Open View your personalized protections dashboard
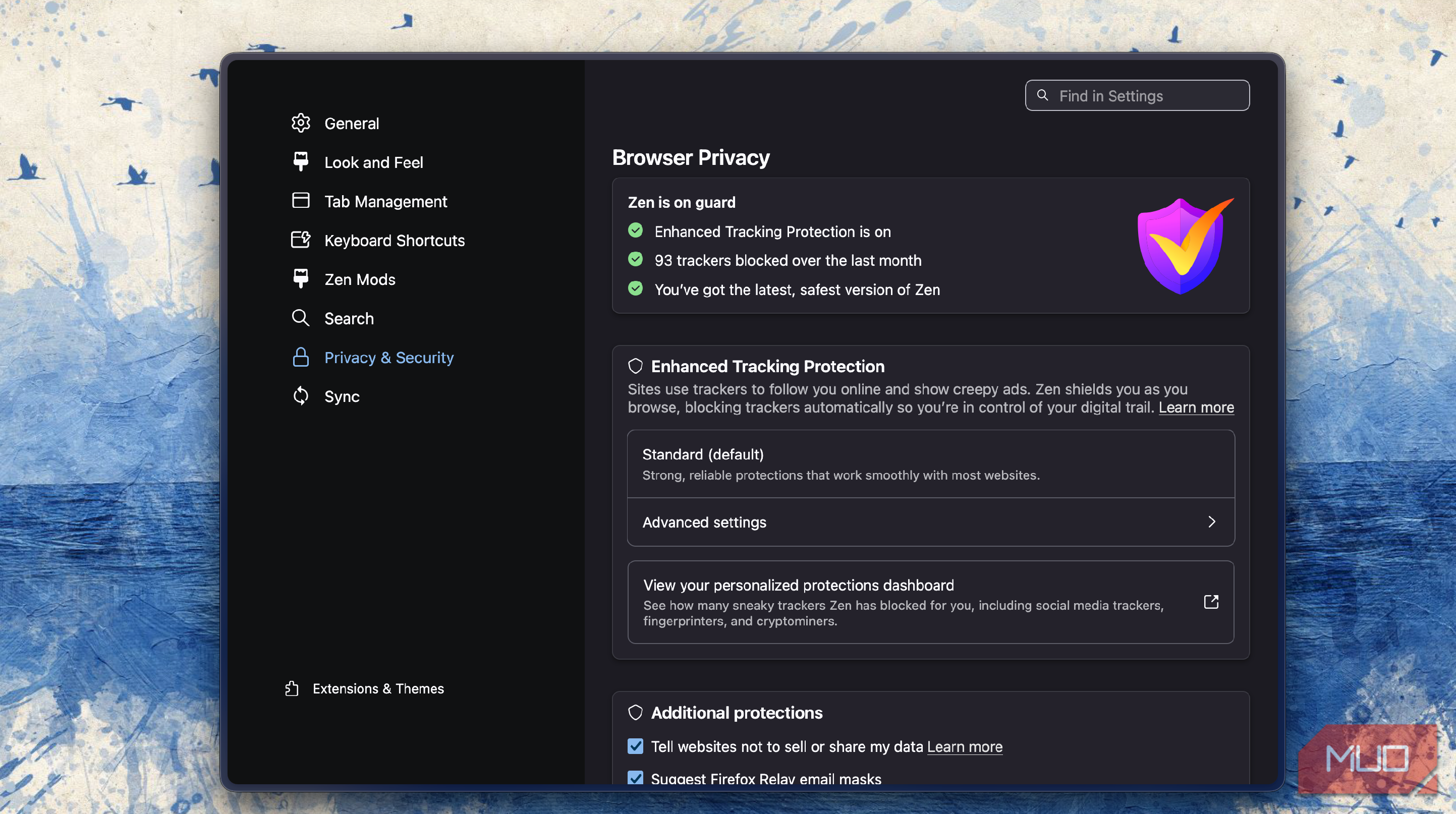This screenshot has width=1456, height=814. click(x=930, y=602)
